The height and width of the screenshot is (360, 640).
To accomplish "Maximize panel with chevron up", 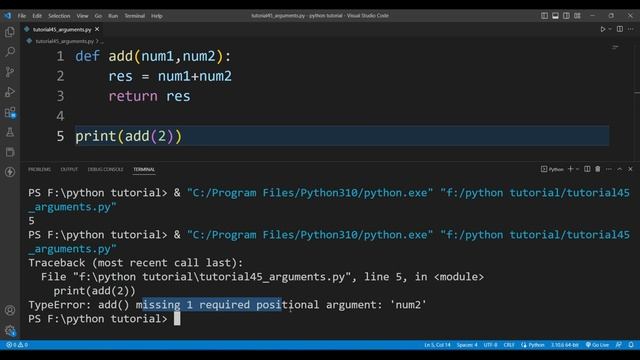I will click(x=620, y=169).
